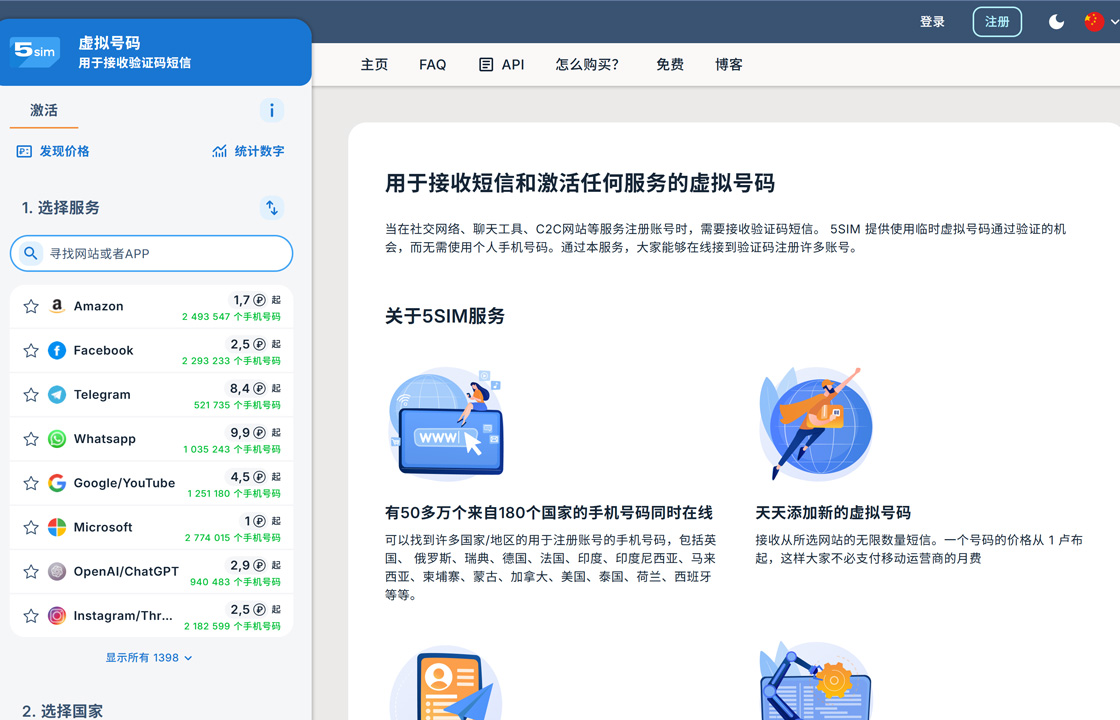The width and height of the screenshot is (1120, 720).
Task: Click the 8,4 price for Telegram
Action: point(239,389)
